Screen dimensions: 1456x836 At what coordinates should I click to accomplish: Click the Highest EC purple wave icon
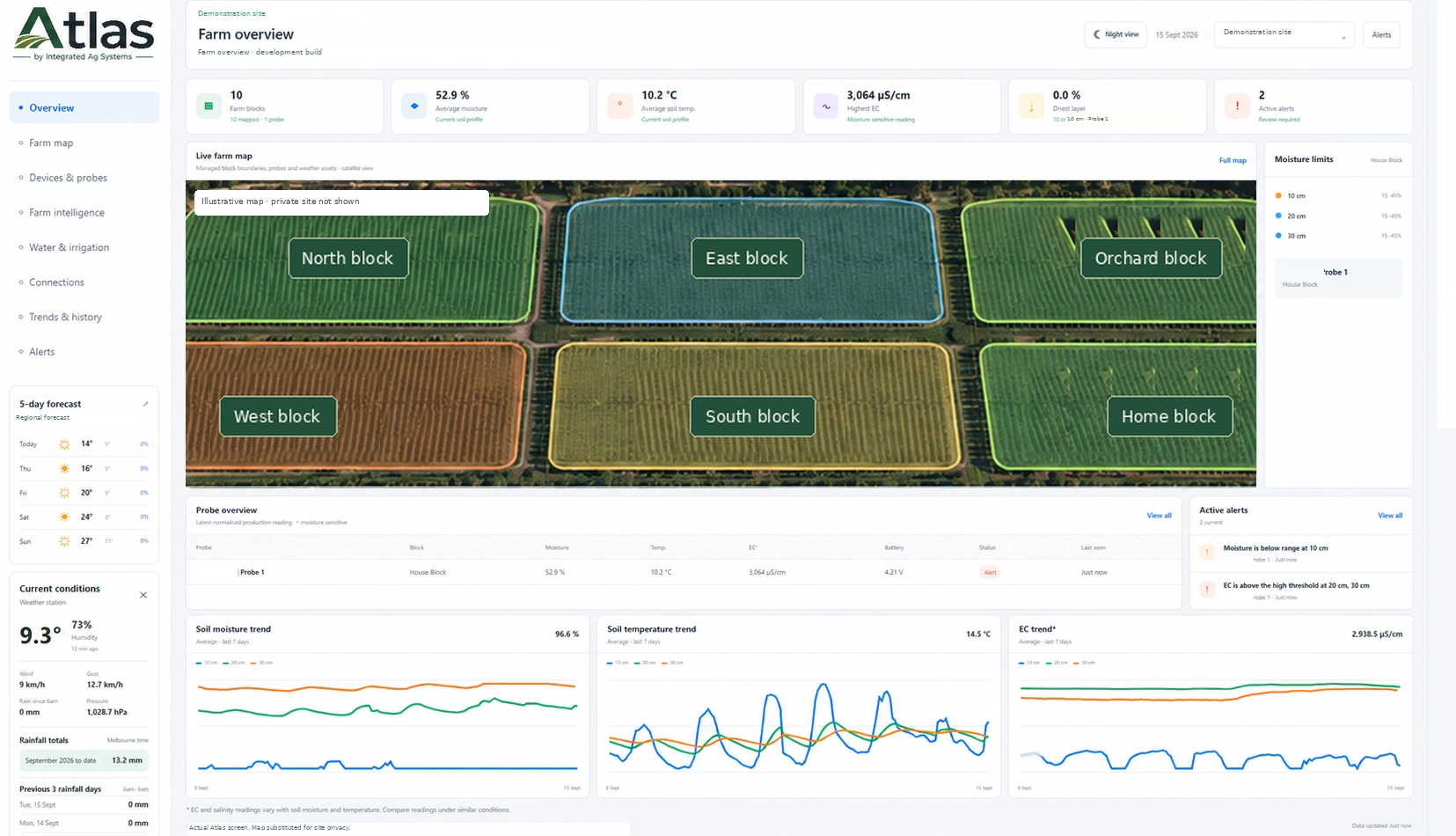click(x=825, y=106)
